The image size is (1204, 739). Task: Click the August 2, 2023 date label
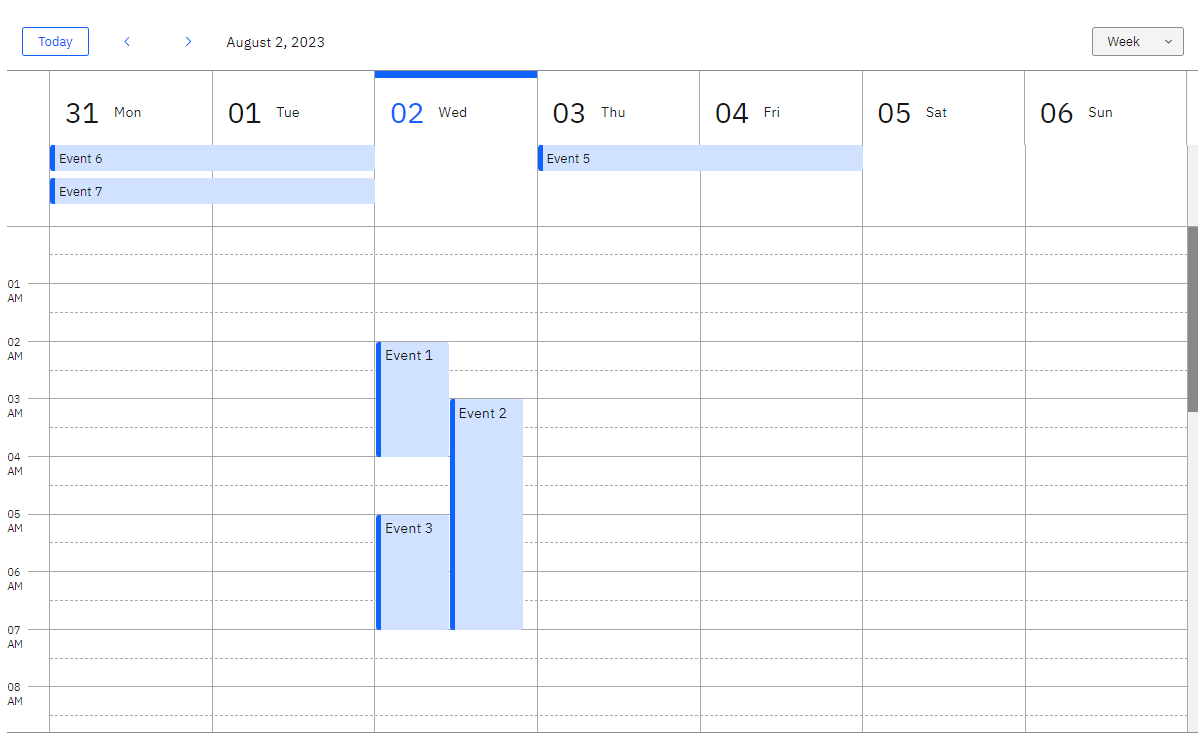pos(275,42)
